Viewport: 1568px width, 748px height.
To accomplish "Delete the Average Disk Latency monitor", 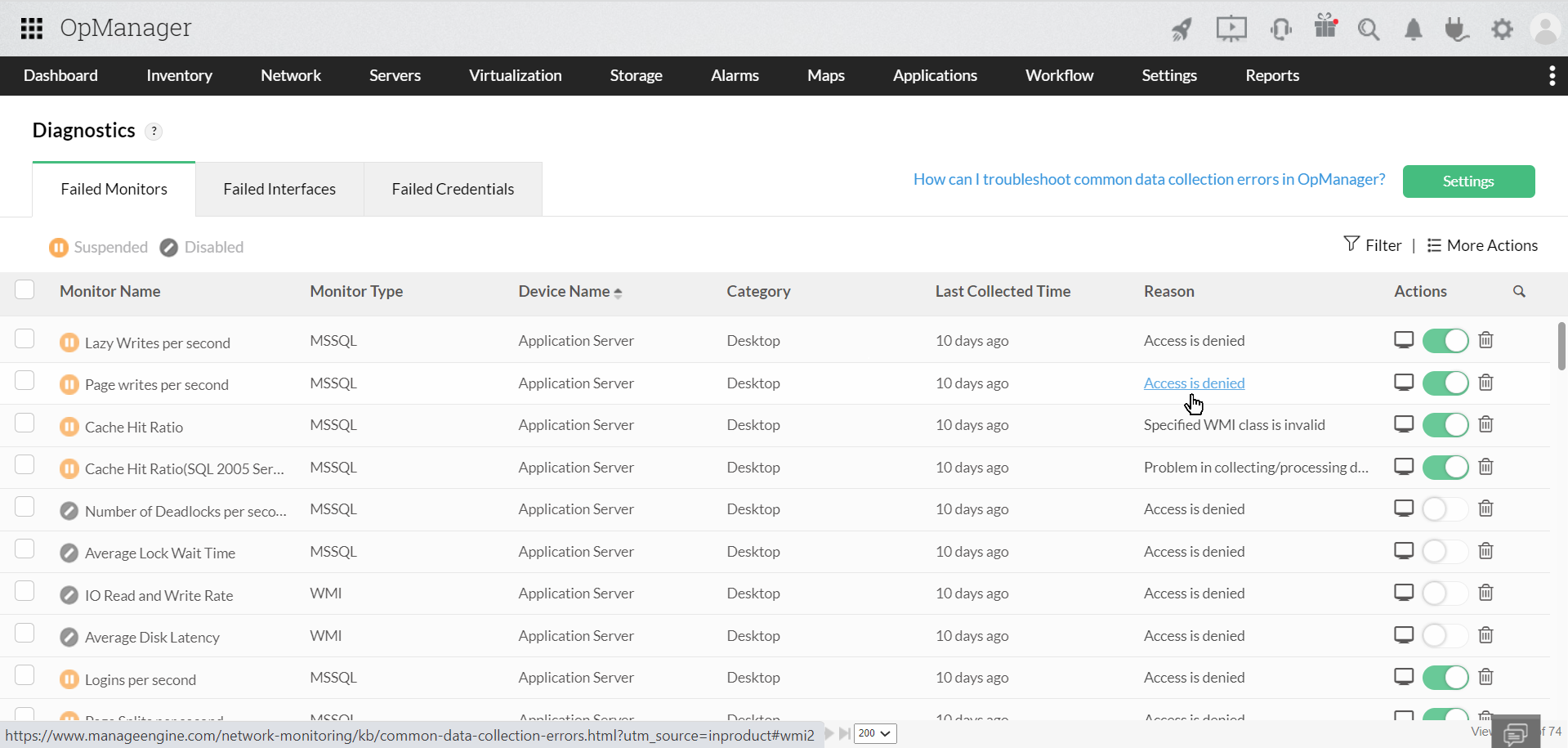I will point(1486,635).
